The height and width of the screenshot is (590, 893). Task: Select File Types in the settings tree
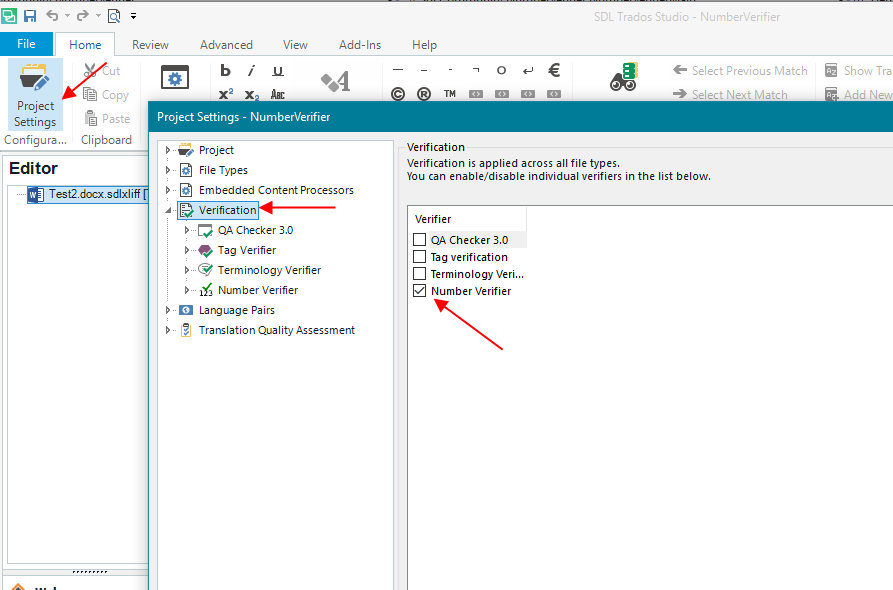[223, 170]
